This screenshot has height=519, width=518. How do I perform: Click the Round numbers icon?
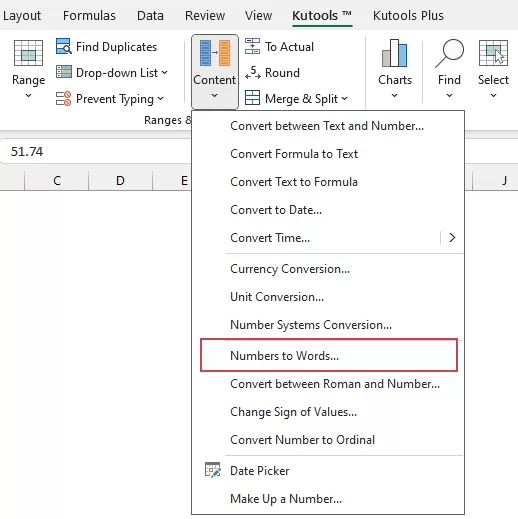pyautogui.click(x=252, y=72)
